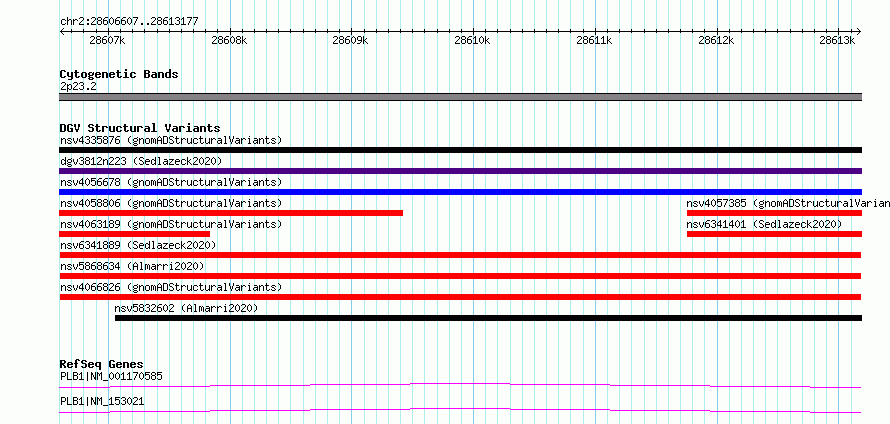Select the nsv6341889 red variant bar

point(460,255)
